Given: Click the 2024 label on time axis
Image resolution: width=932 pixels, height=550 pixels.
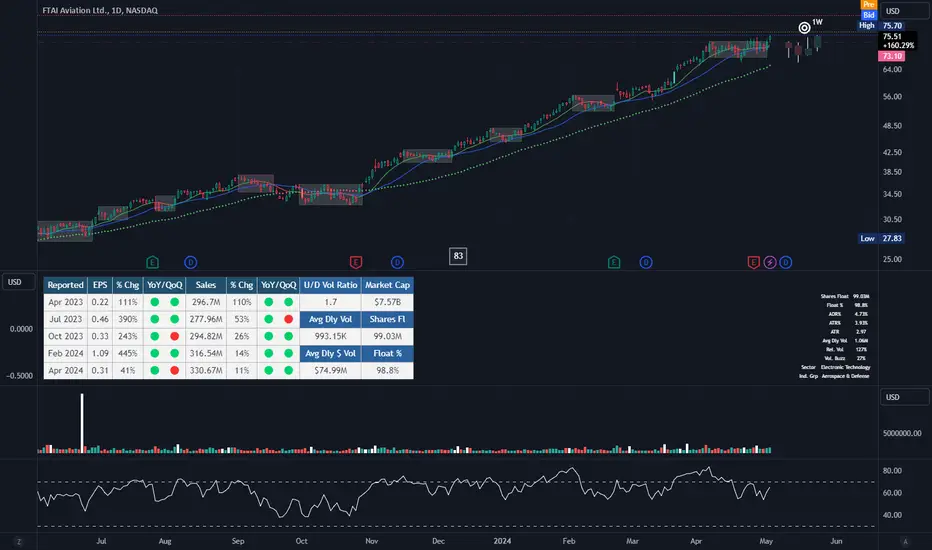Looking at the screenshot, I should click(x=502, y=541).
